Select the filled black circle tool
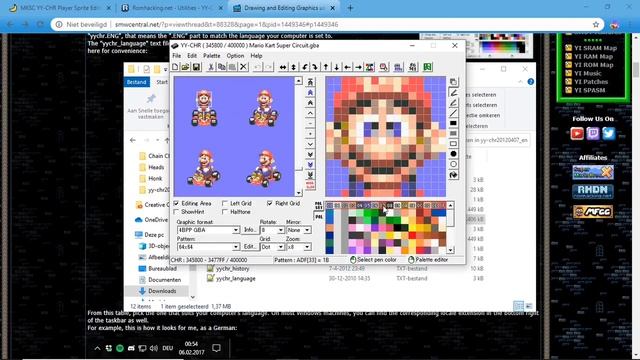This screenshot has height=360, width=640. pyautogui.click(x=453, y=154)
